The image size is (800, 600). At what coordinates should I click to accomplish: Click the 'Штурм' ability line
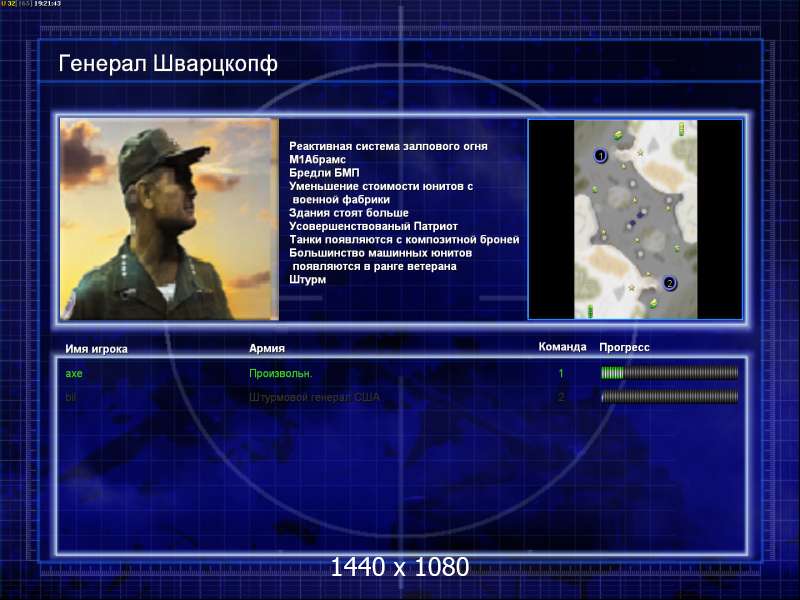coord(308,280)
